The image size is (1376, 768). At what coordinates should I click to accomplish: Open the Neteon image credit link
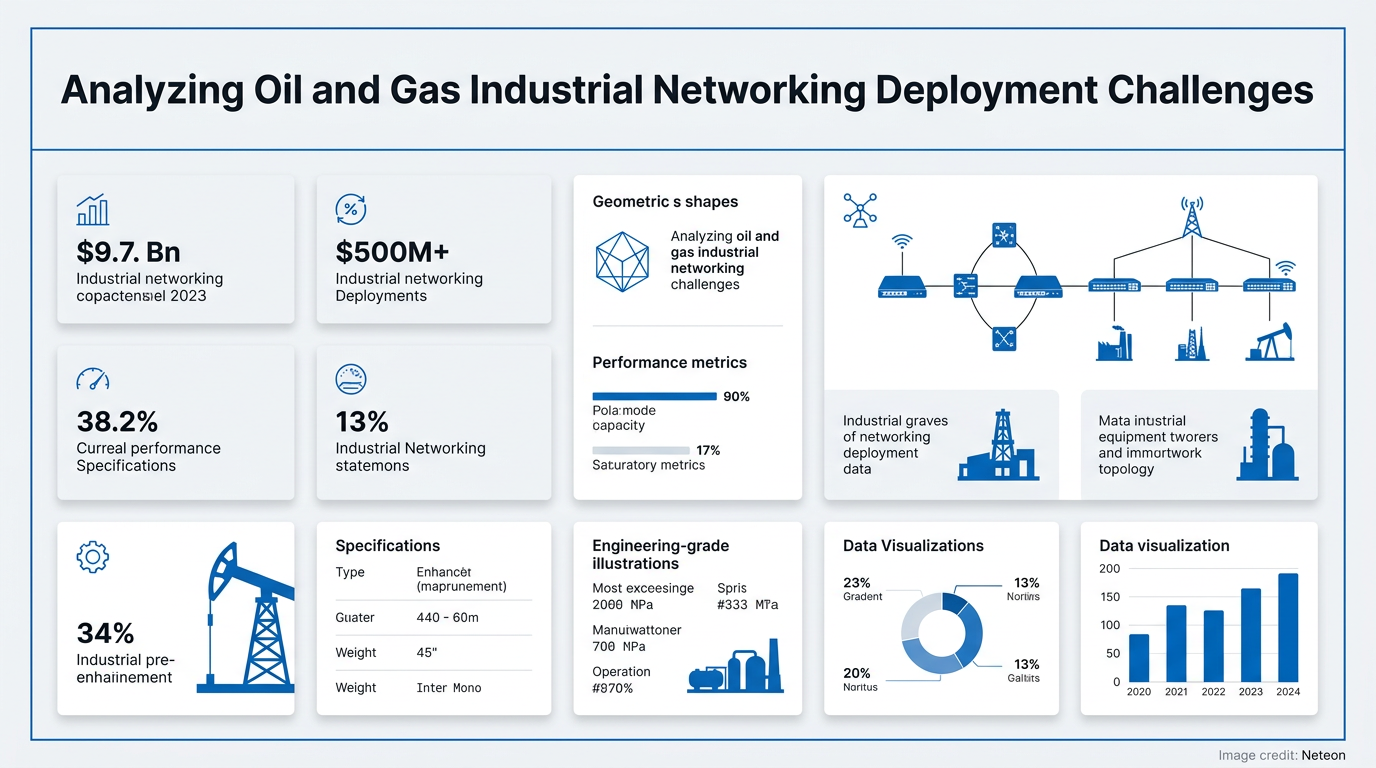[1323, 755]
